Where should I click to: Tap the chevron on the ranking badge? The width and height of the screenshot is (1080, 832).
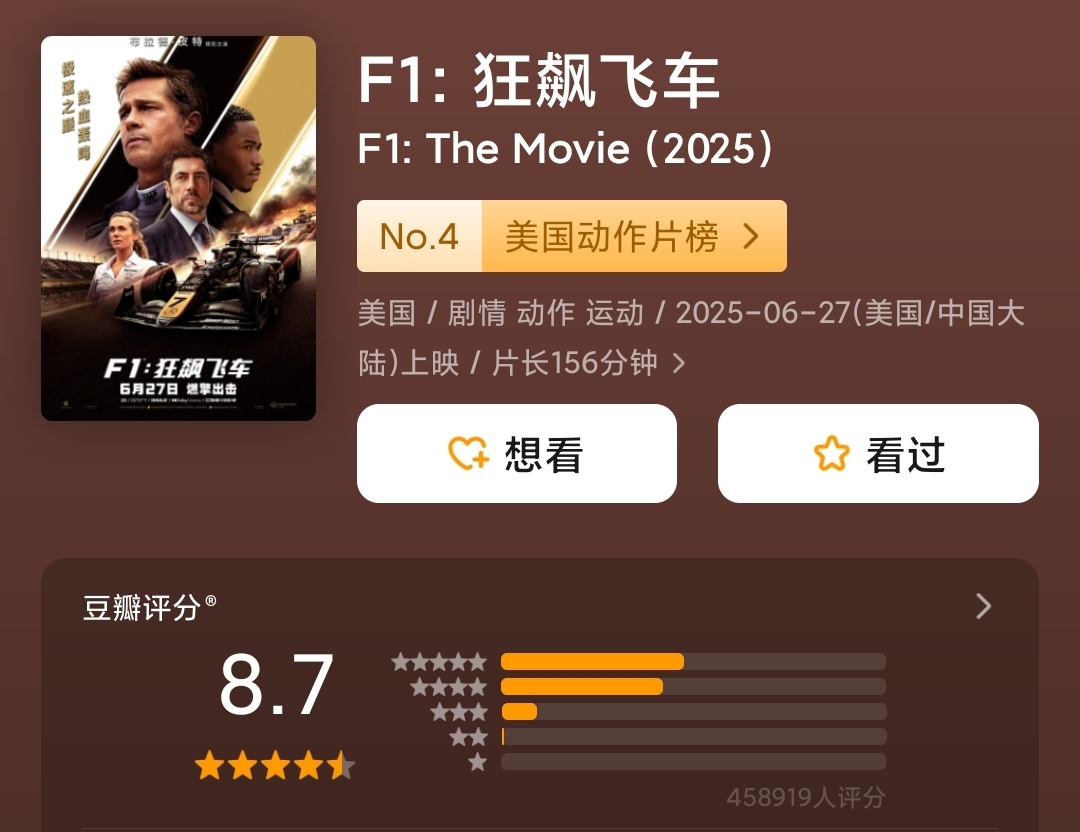coord(752,237)
